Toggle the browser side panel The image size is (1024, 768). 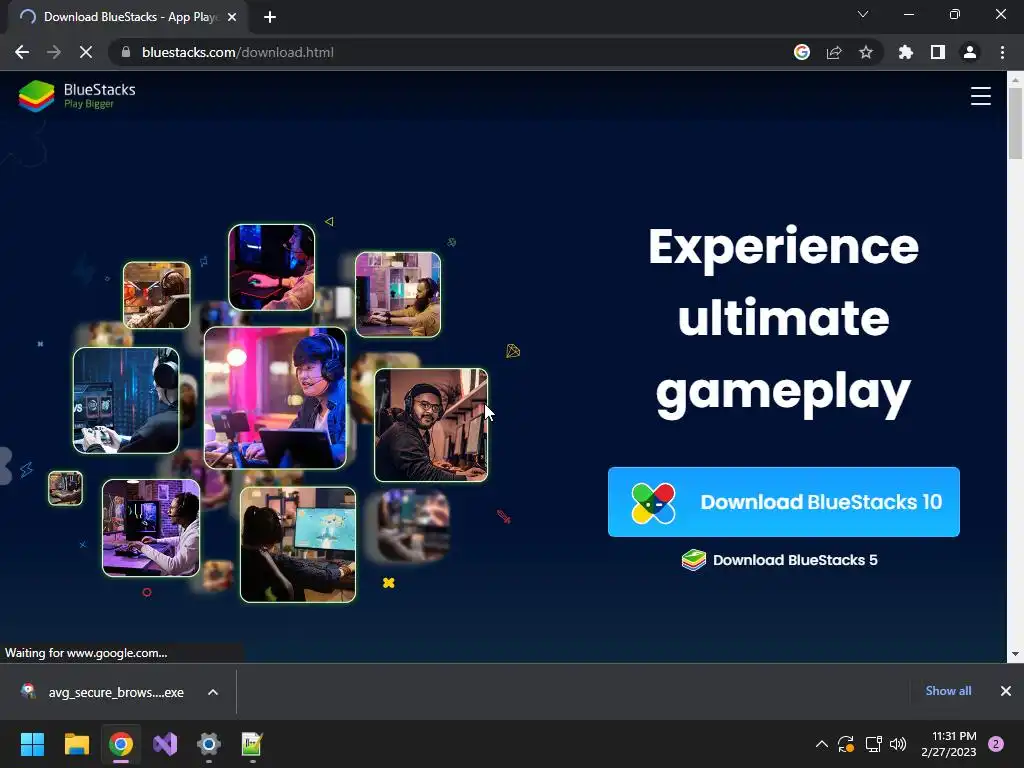938,52
